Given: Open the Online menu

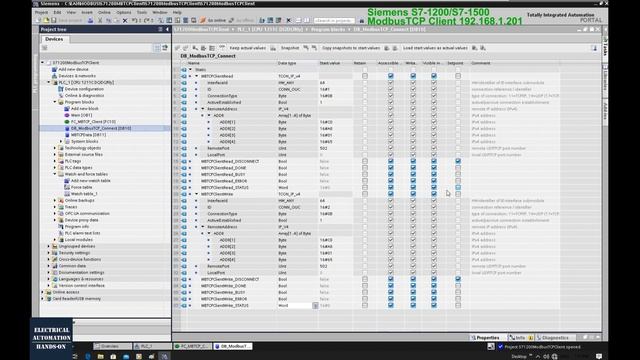Looking at the screenshot, I should tap(104, 12).
